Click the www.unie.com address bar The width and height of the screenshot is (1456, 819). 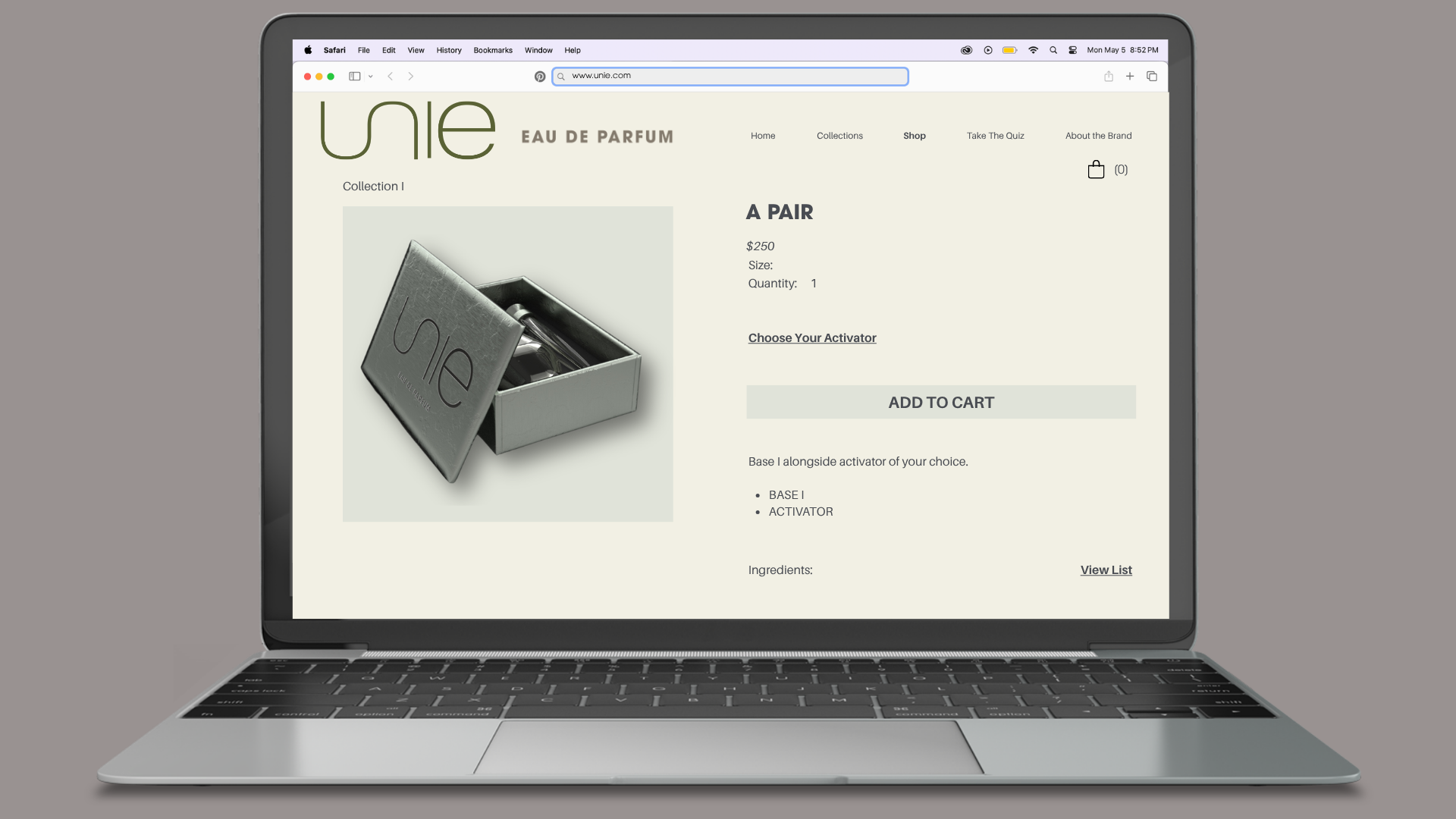click(730, 76)
